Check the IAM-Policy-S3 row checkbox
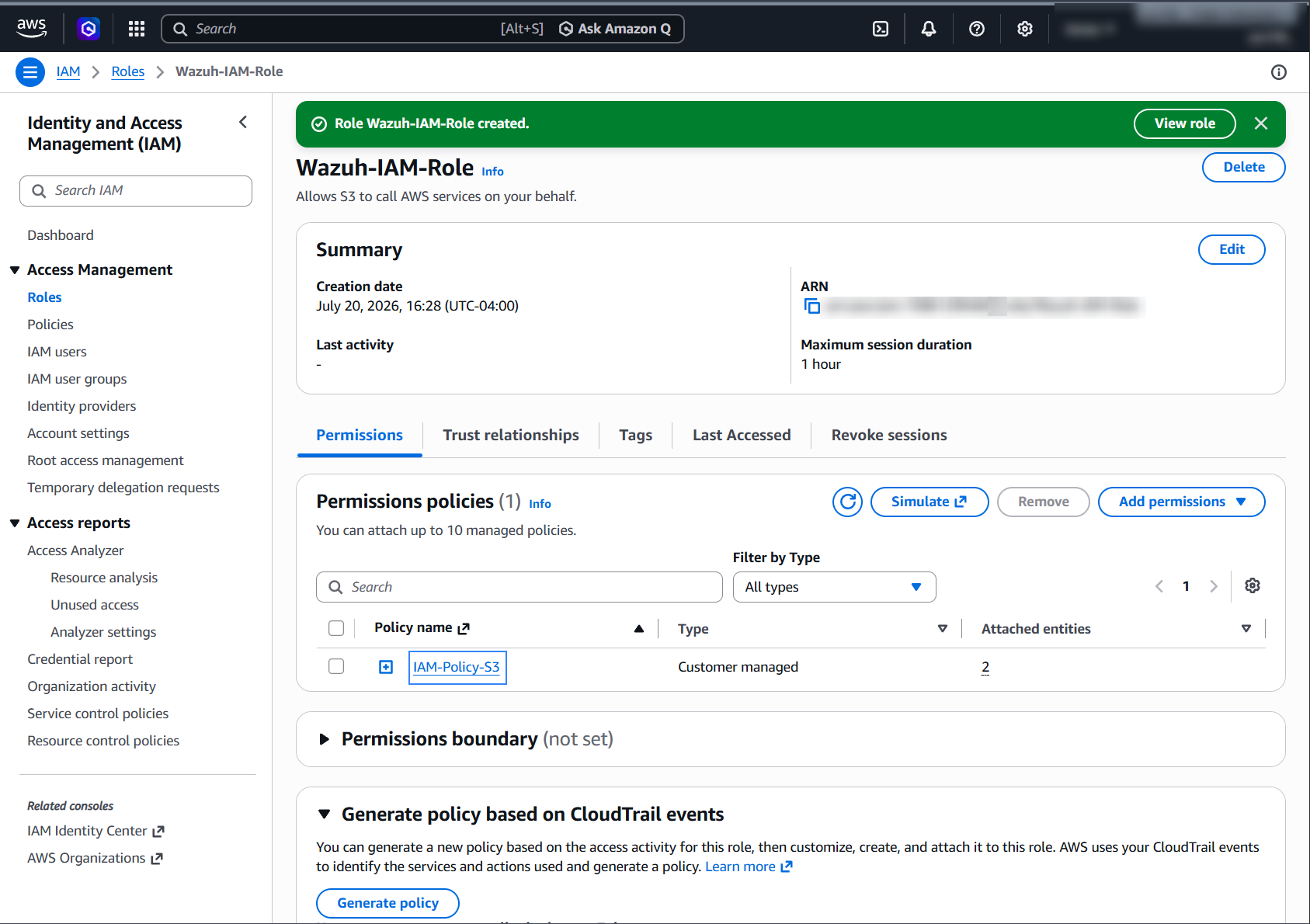Screen dimensions: 1310x924 point(336,666)
